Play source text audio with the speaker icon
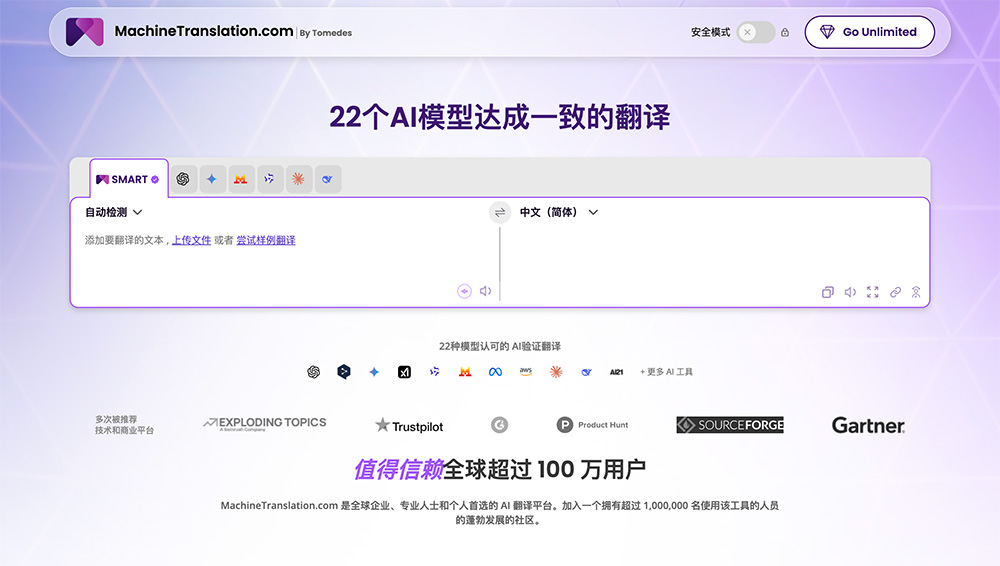The height and width of the screenshot is (566, 1000). click(486, 292)
